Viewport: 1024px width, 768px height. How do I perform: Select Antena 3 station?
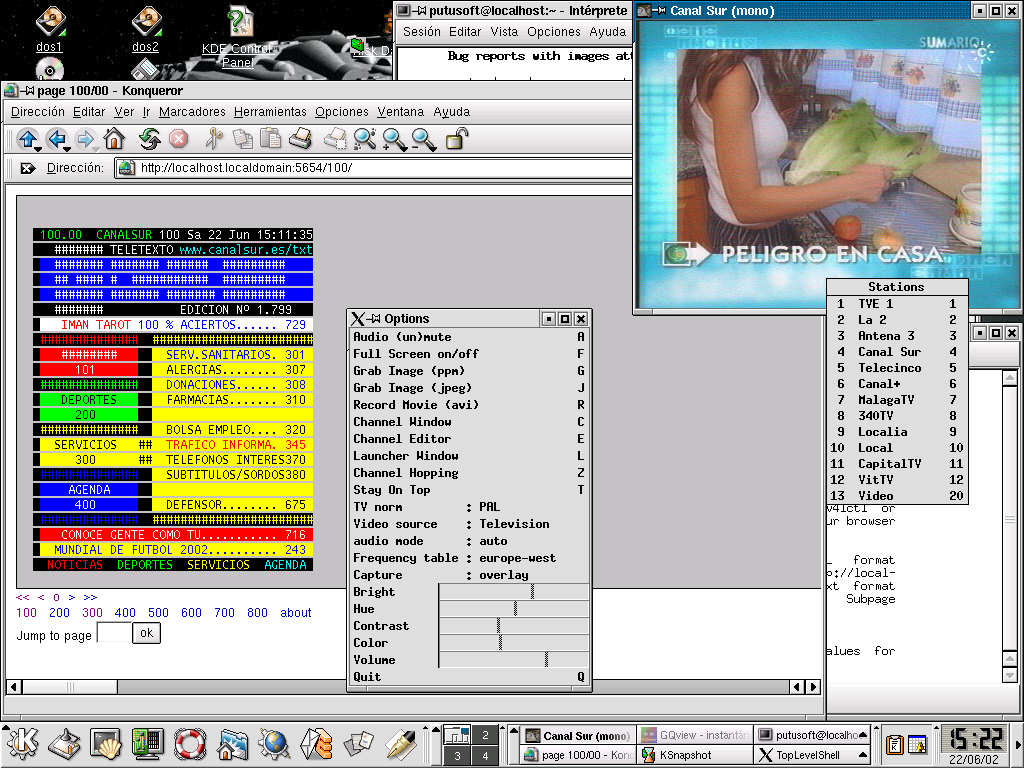click(x=896, y=336)
